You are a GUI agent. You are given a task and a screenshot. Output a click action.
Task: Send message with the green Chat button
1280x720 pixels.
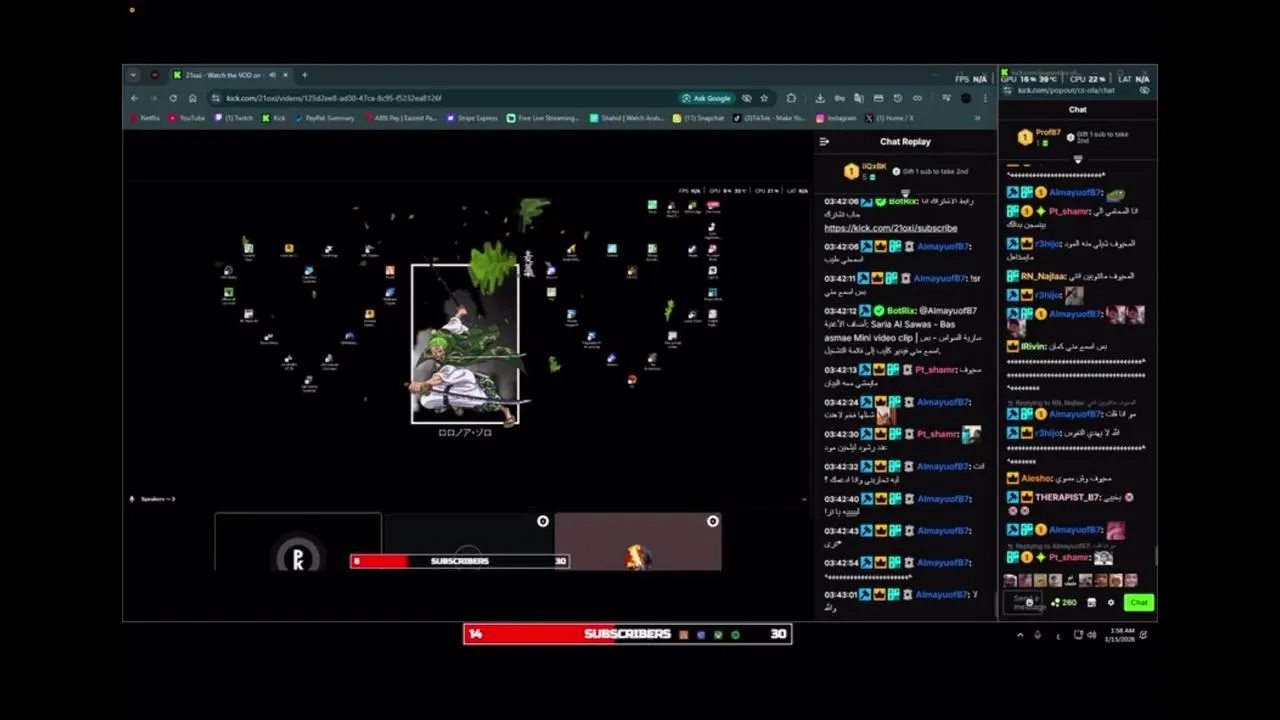[1138, 602]
